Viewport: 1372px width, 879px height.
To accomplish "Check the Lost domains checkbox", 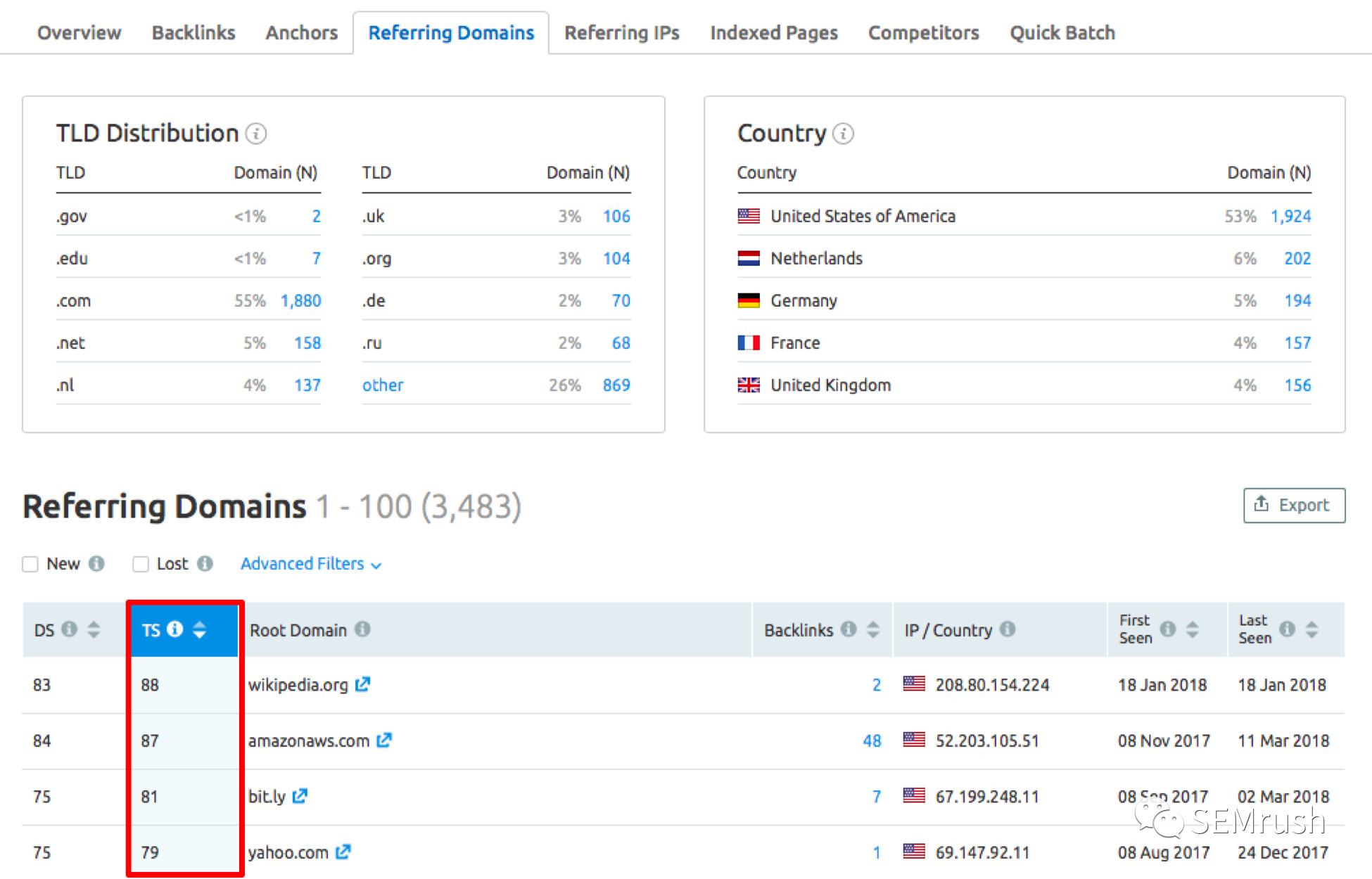I will pyautogui.click(x=141, y=564).
